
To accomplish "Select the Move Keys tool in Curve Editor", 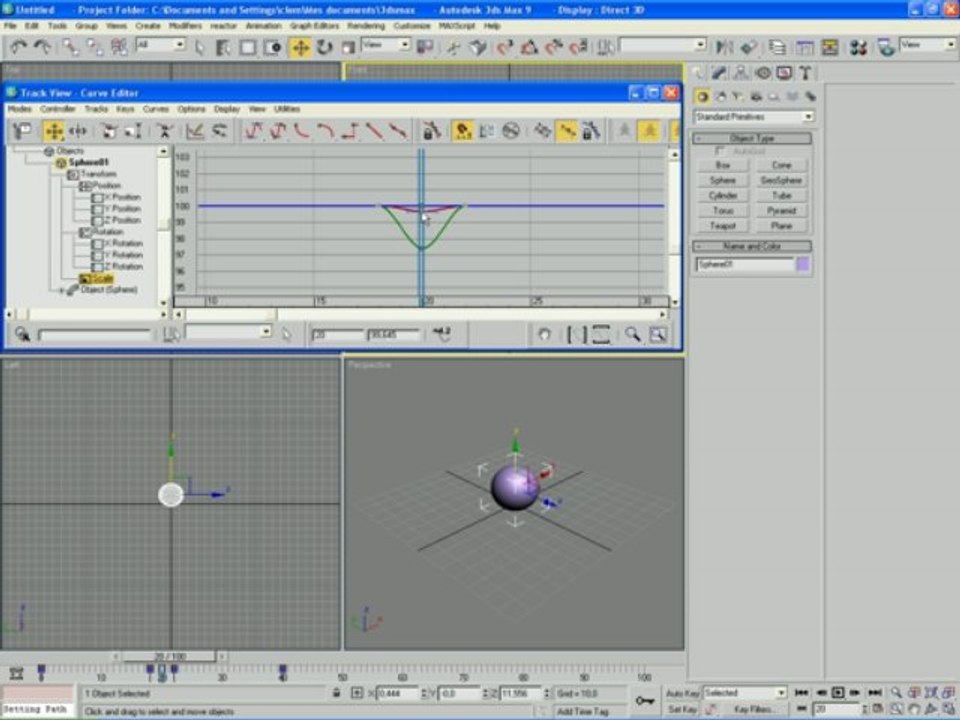I will coord(53,131).
